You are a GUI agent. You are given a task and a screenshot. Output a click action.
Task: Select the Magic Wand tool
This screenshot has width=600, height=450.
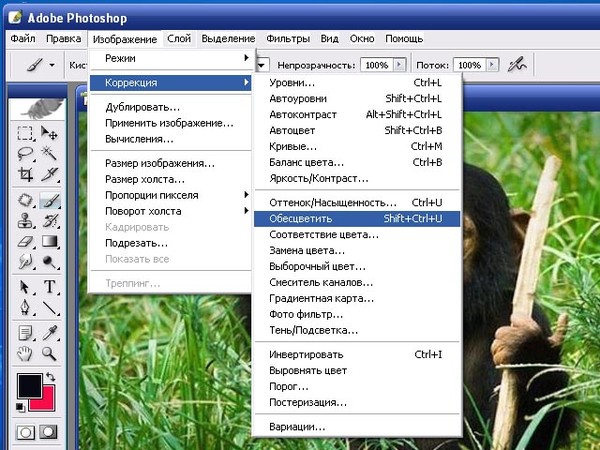pyautogui.click(x=49, y=154)
